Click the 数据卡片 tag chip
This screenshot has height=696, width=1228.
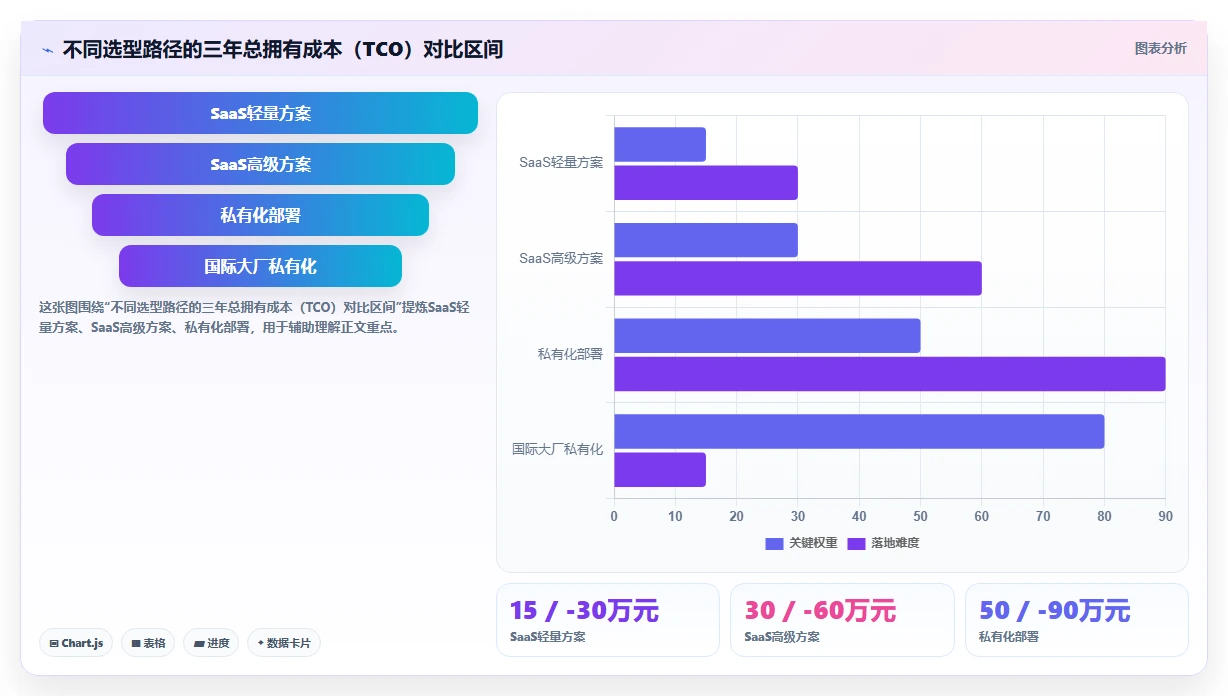point(284,643)
